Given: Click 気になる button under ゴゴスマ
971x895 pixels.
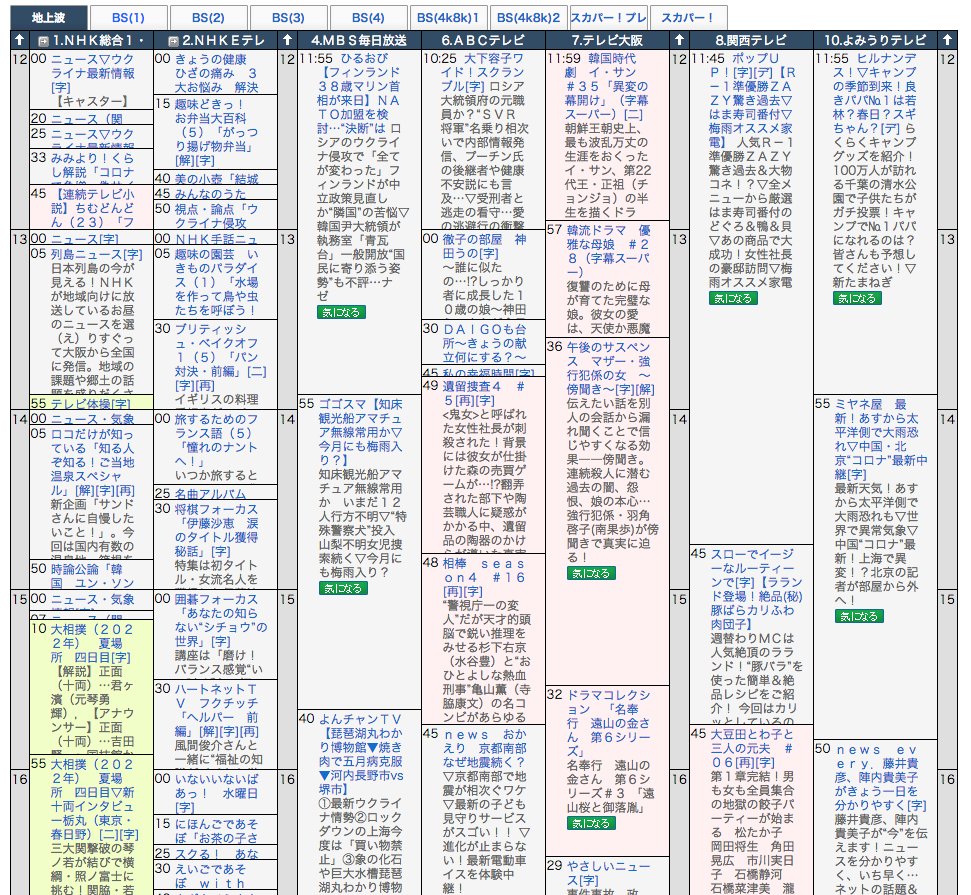Looking at the screenshot, I should (x=343, y=588).
